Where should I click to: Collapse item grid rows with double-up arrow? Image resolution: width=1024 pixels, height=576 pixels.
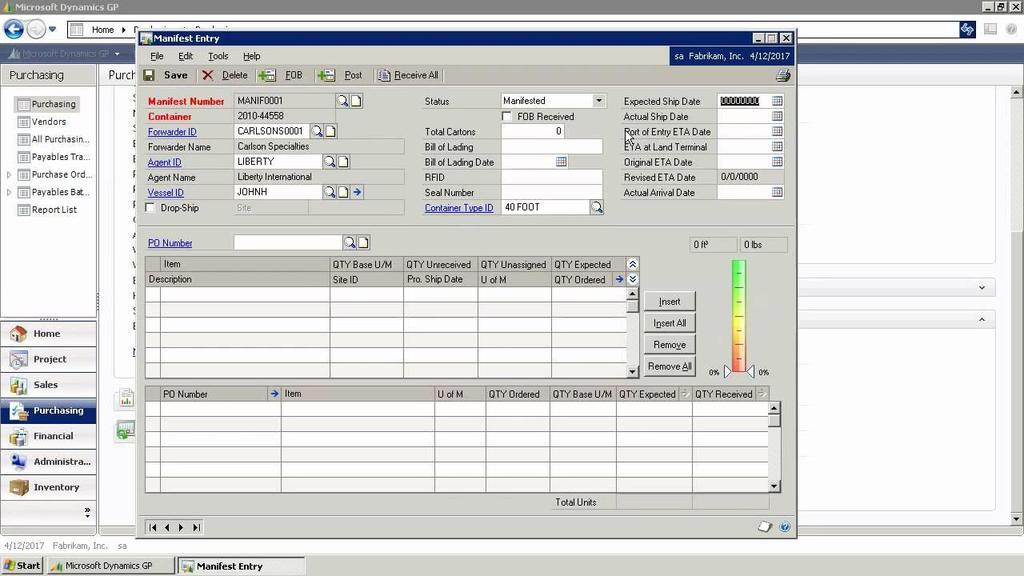(632, 264)
